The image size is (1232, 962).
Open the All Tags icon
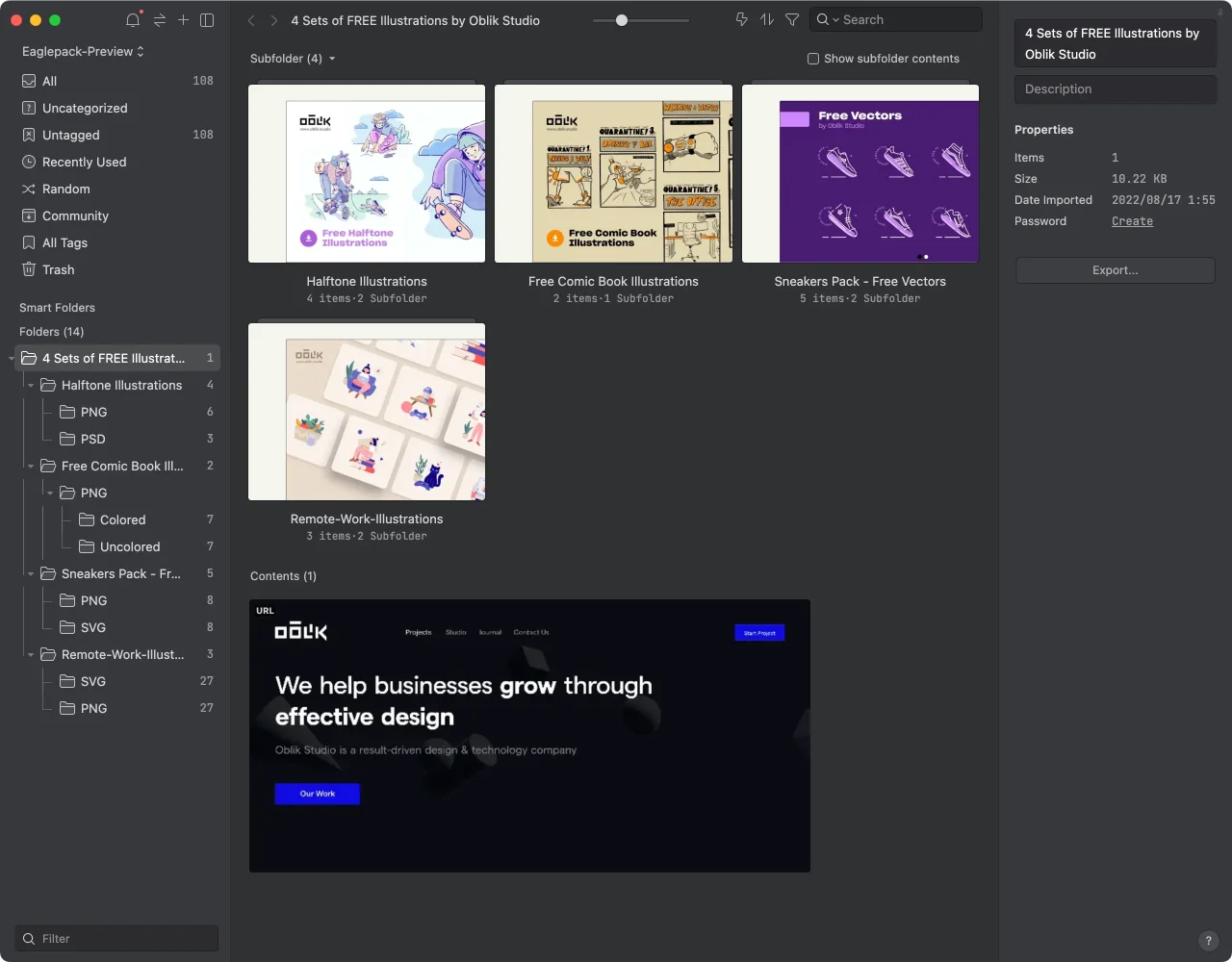click(29, 242)
